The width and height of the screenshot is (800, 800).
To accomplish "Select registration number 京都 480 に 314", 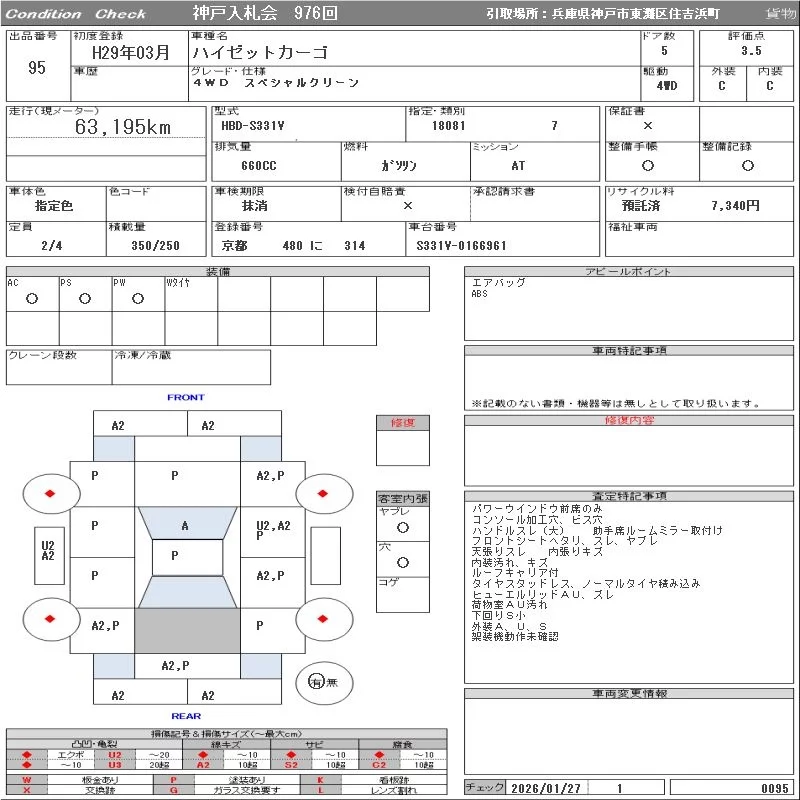I will click(x=293, y=245).
